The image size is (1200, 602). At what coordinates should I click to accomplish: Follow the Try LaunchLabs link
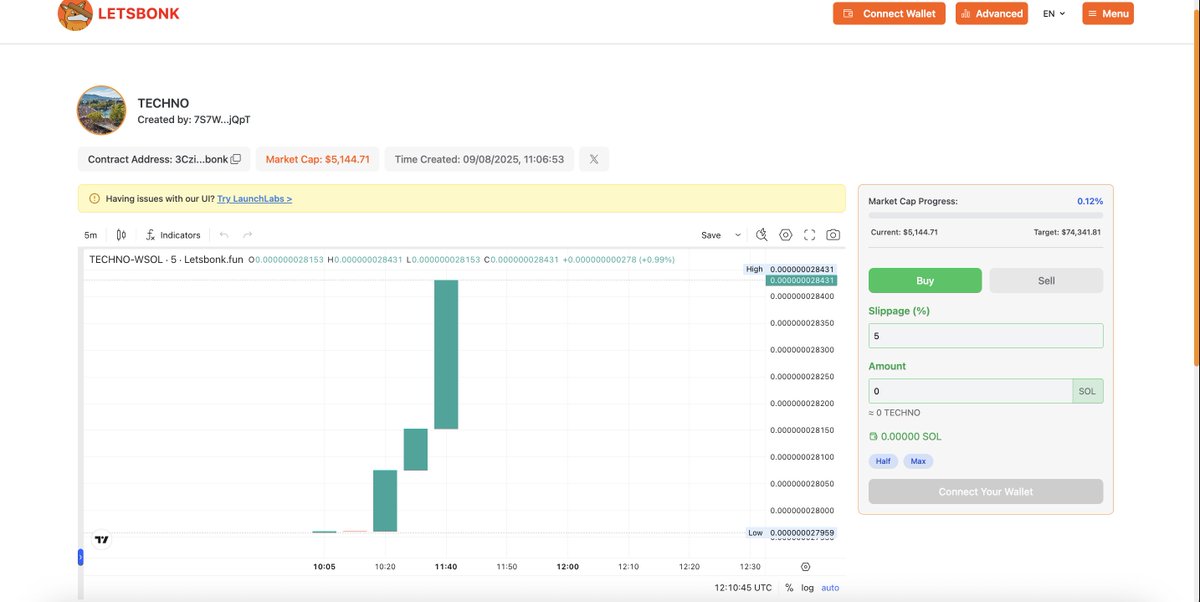(x=254, y=199)
